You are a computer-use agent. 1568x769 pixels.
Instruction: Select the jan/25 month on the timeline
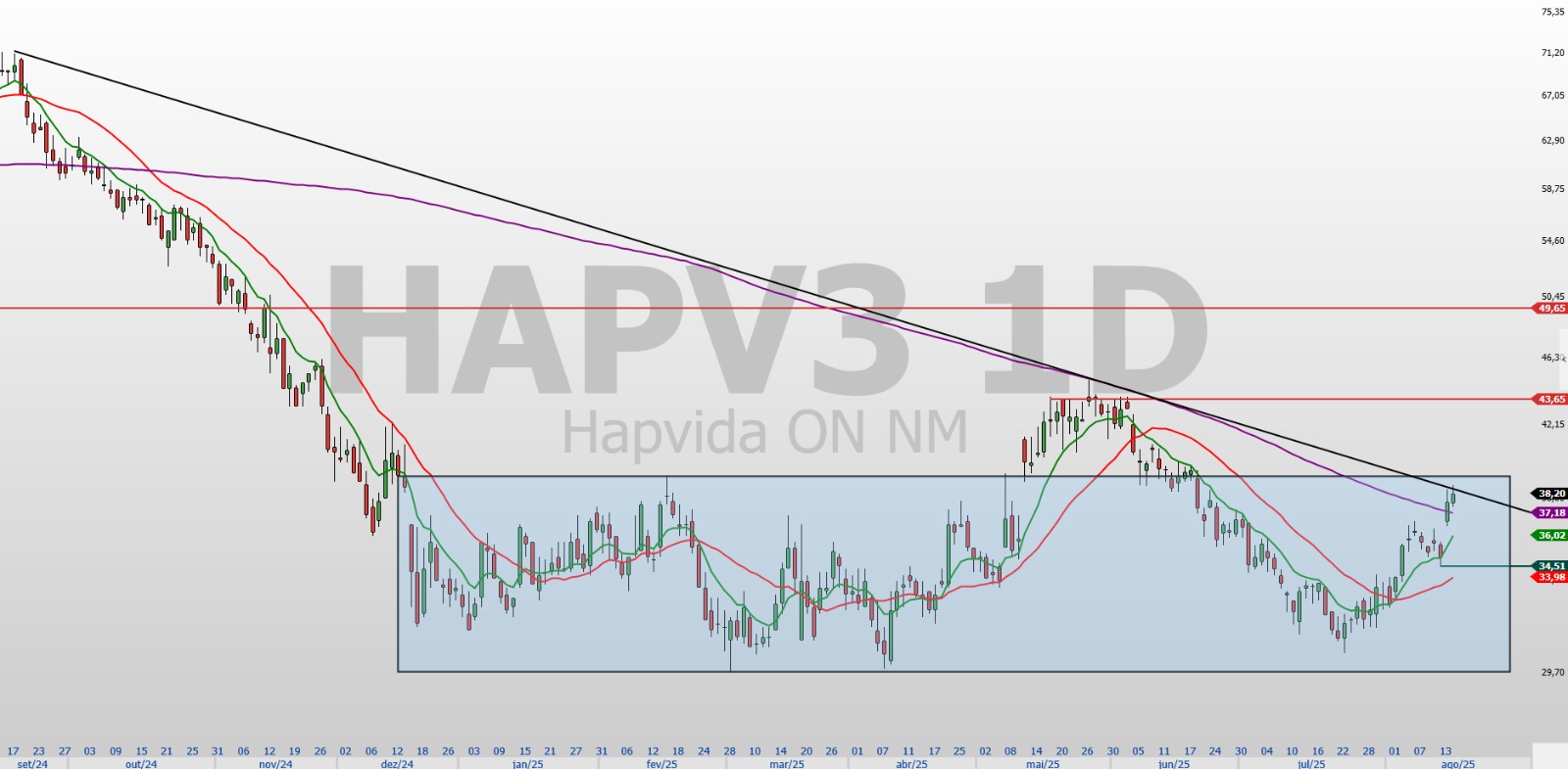pos(527,764)
